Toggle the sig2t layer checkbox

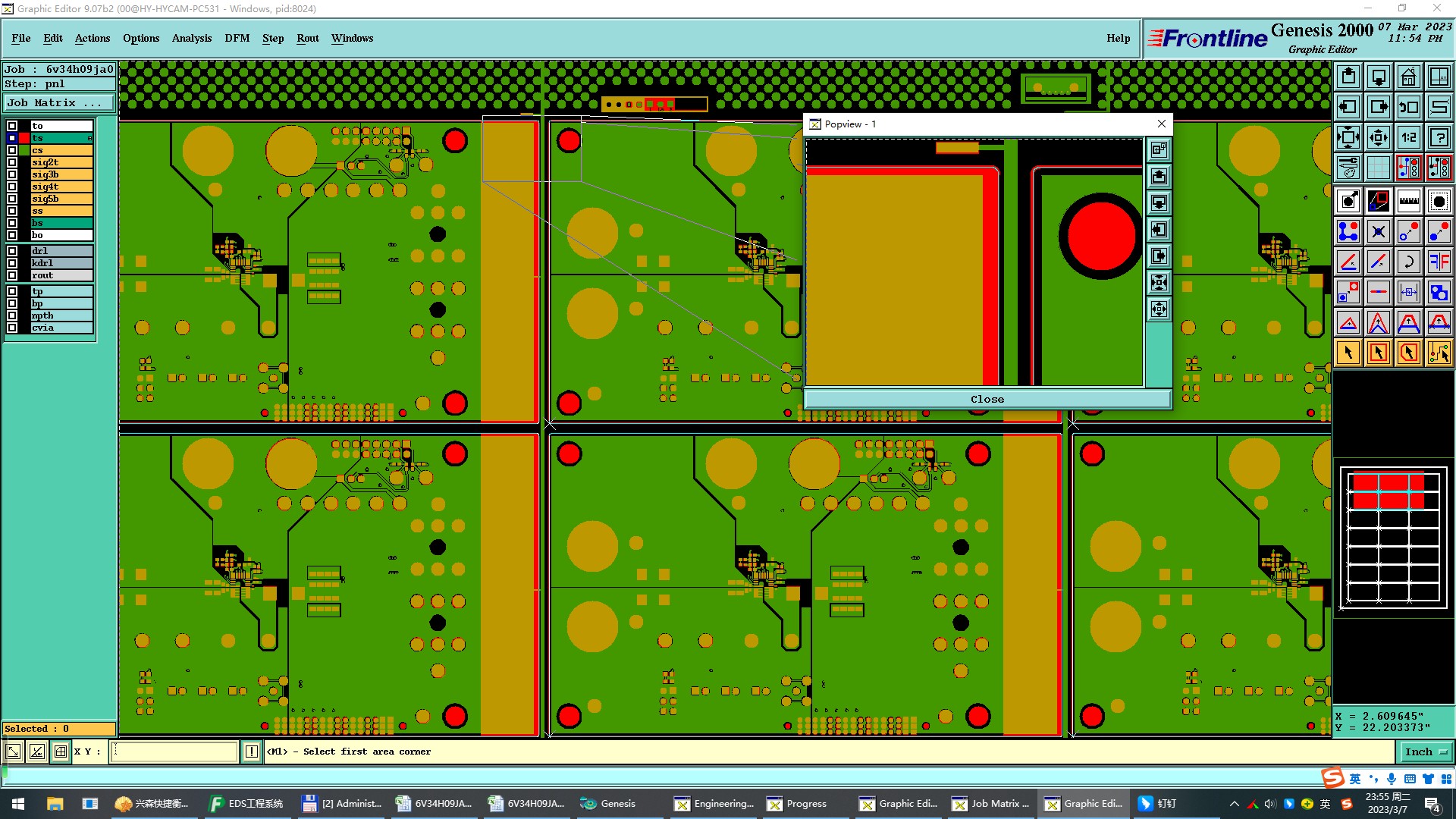coord(12,162)
